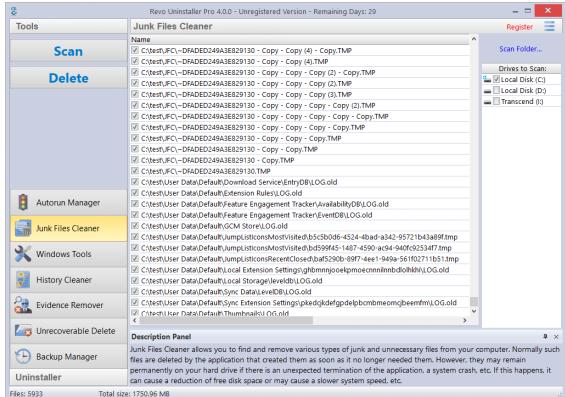Open Windows Tools

[68, 254]
